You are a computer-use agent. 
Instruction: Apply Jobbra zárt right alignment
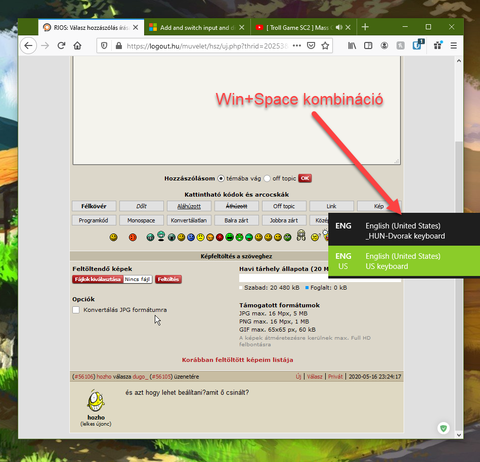click(x=284, y=220)
